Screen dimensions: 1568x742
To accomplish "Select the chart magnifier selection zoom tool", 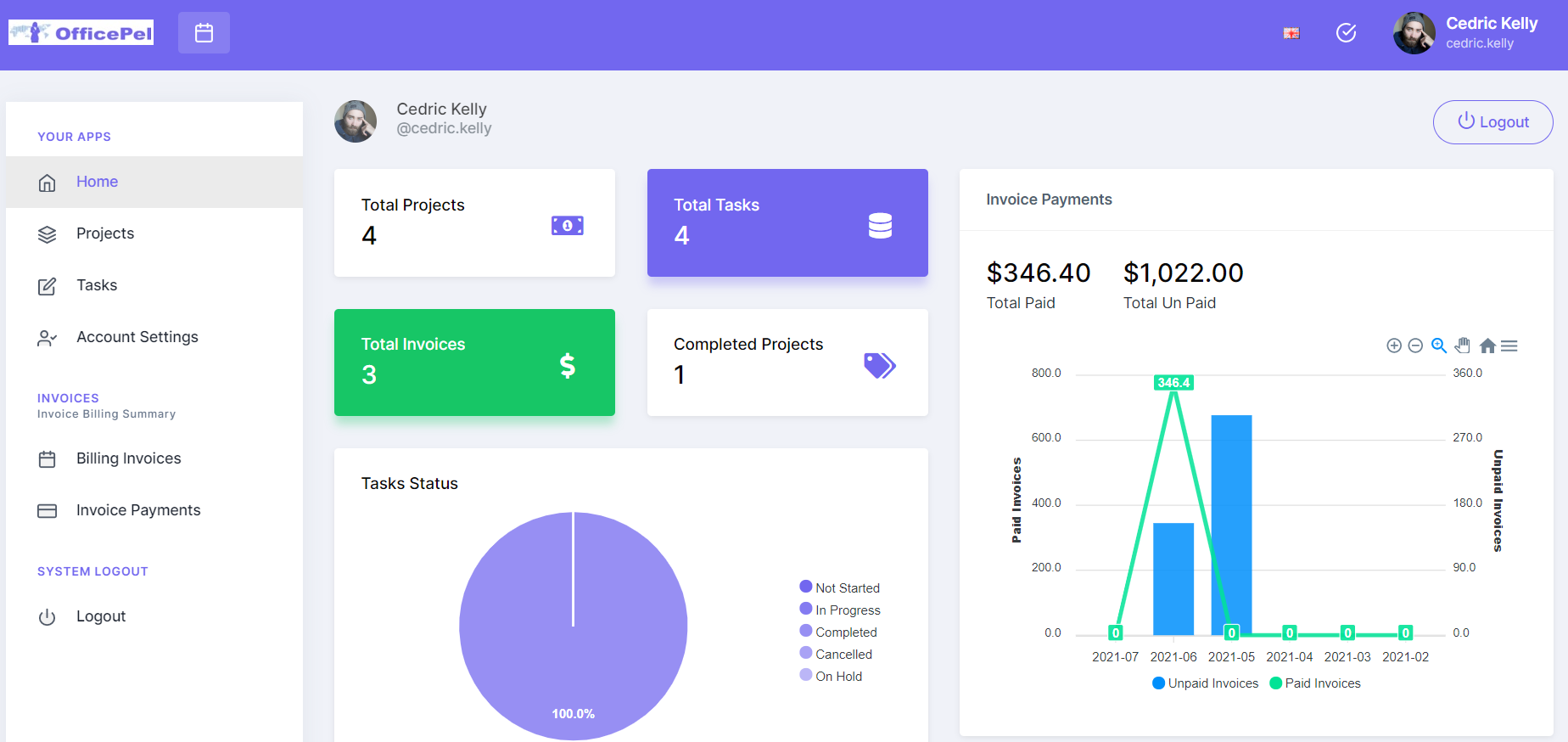I will [1439, 346].
